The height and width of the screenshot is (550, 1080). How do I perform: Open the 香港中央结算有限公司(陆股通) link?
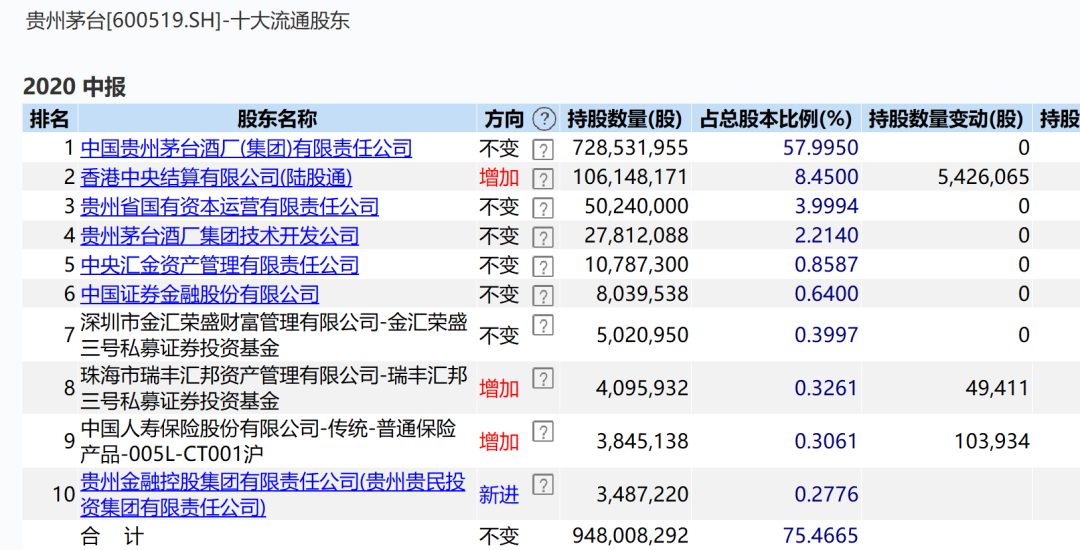(216, 178)
